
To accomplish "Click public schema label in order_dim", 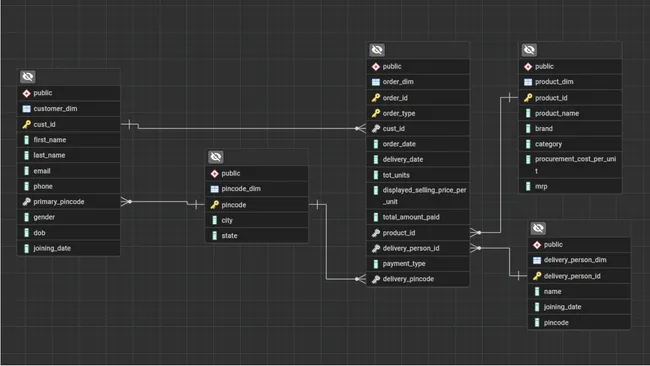I will click(x=392, y=66).
